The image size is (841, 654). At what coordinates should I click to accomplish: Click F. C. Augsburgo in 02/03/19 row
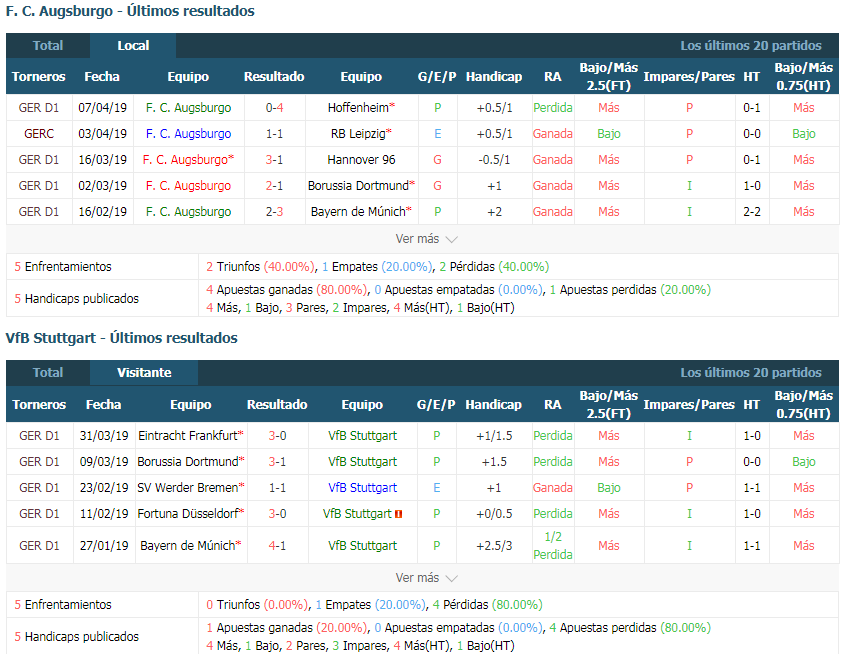pyautogui.click(x=188, y=186)
